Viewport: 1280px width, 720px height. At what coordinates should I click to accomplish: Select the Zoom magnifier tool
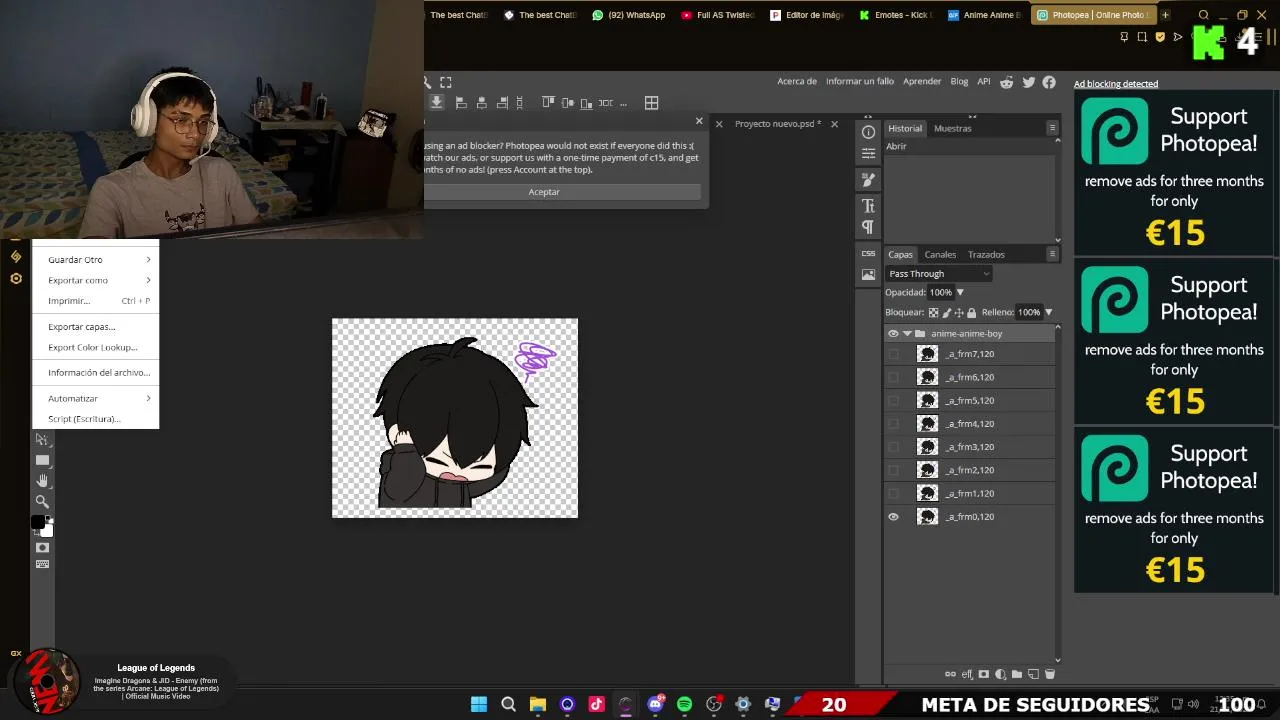tap(42, 501)
